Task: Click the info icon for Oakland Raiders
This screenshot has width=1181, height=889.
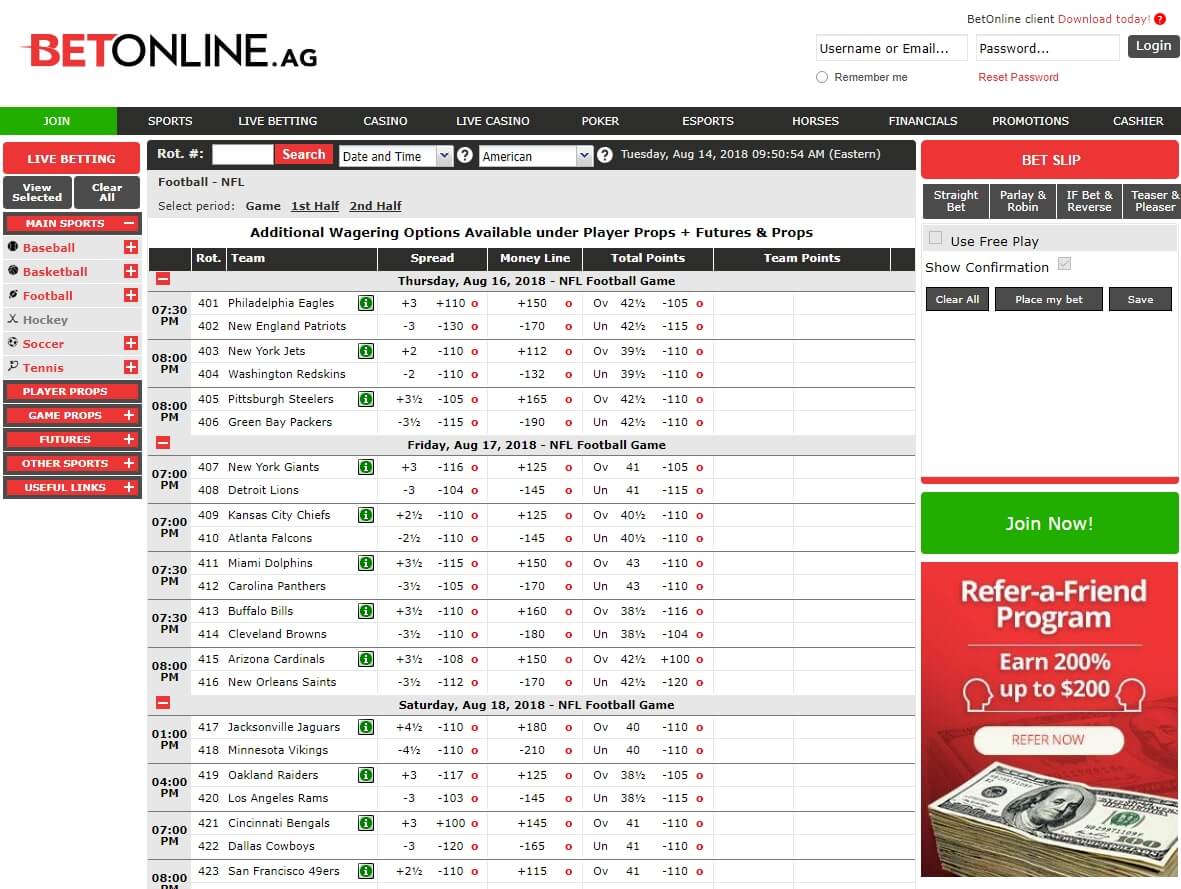Action: coord(366,775)
